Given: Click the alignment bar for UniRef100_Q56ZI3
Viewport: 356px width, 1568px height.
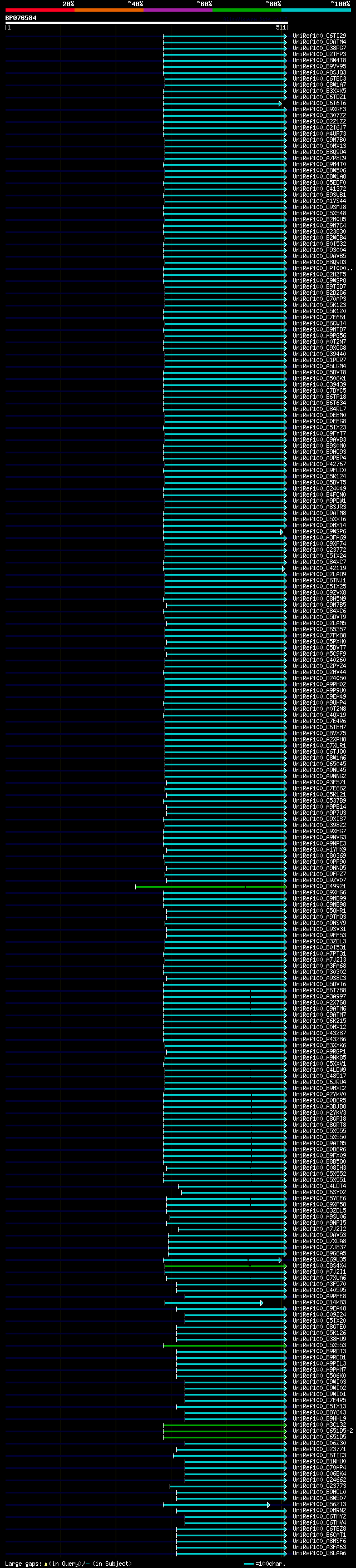Looking at the screenshot, I should (x=216, y=1505).
